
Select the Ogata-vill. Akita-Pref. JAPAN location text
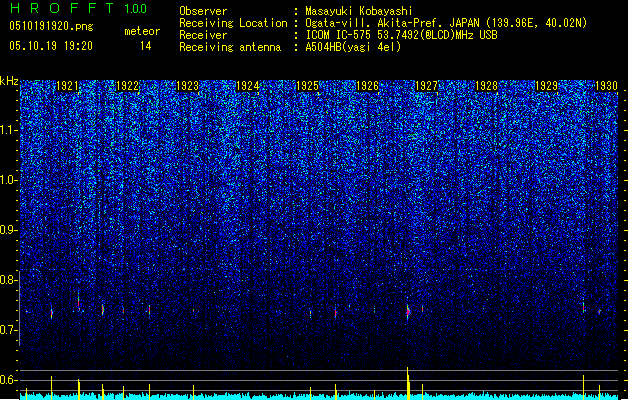pyautogui.click(x=446, y=23)
